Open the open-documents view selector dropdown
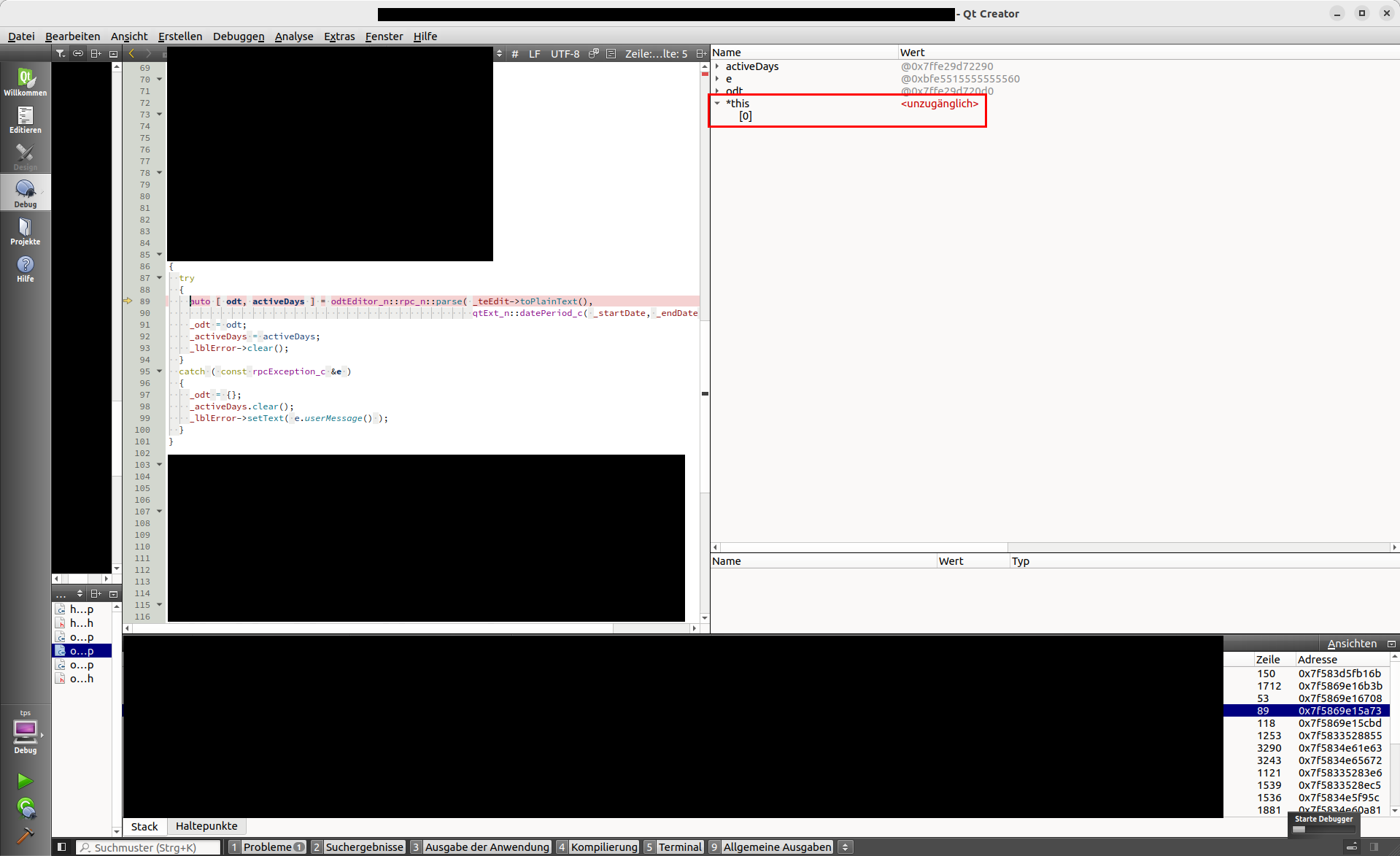 80,594
